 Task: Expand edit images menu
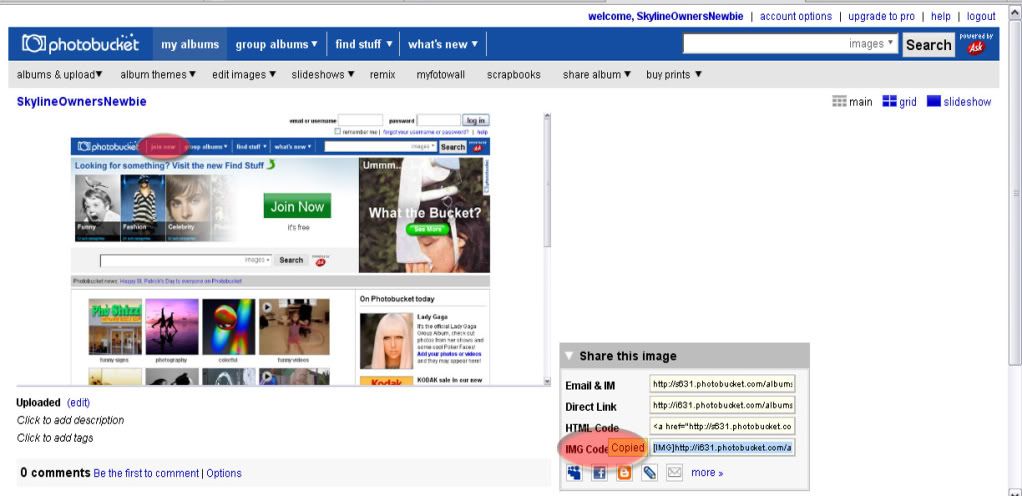point(244,74)
